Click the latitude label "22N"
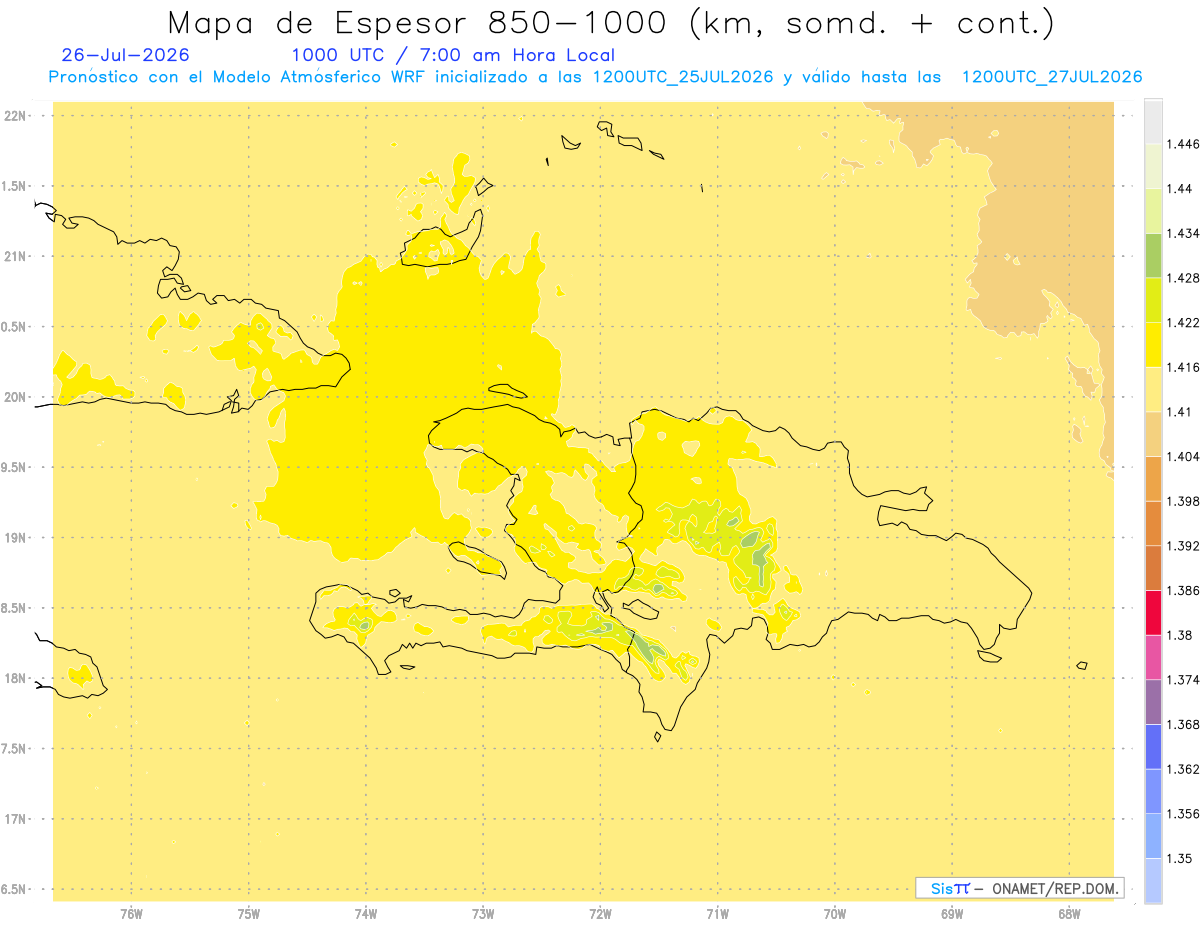Image resolution: width=1200 pixels, height=927 pixels. [17, 116]
